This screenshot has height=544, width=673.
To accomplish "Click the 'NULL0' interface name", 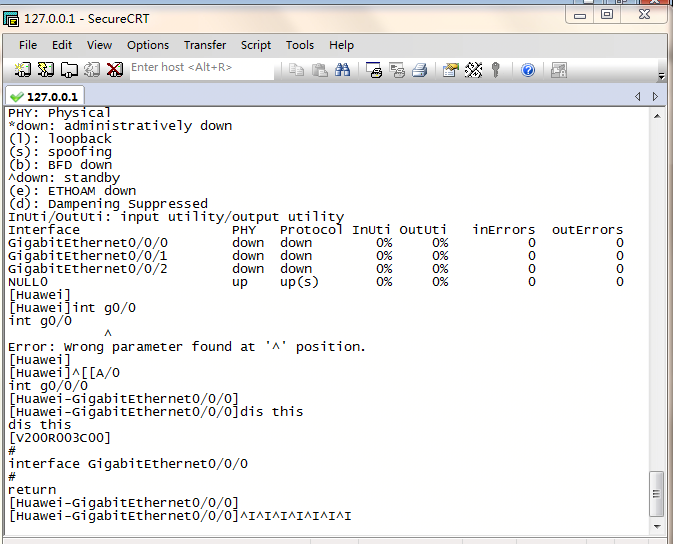I will tap(28, 282).
